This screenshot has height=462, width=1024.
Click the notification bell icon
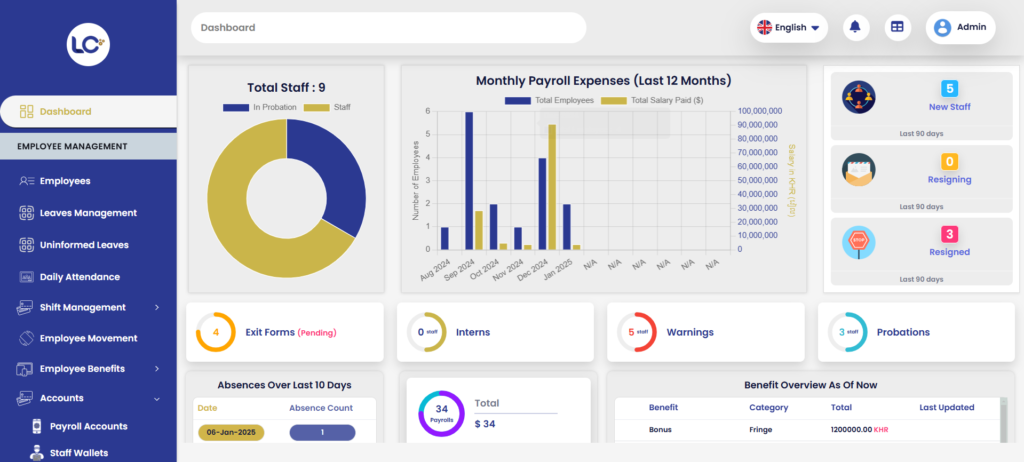pos(855,28)
